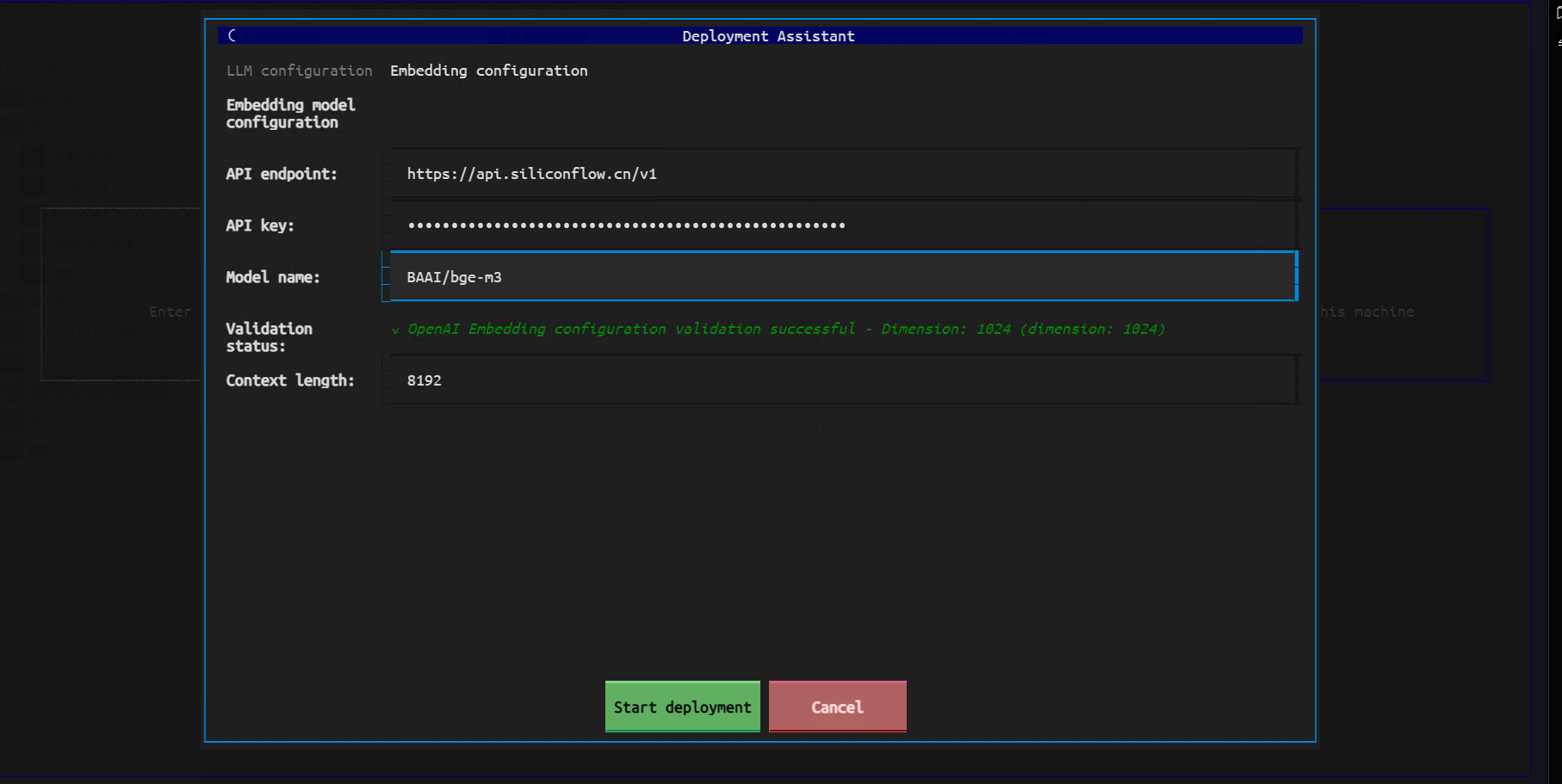Click the 123.60.114.22 (root) session icon
1562x784 pixels.
pos(10,332)
